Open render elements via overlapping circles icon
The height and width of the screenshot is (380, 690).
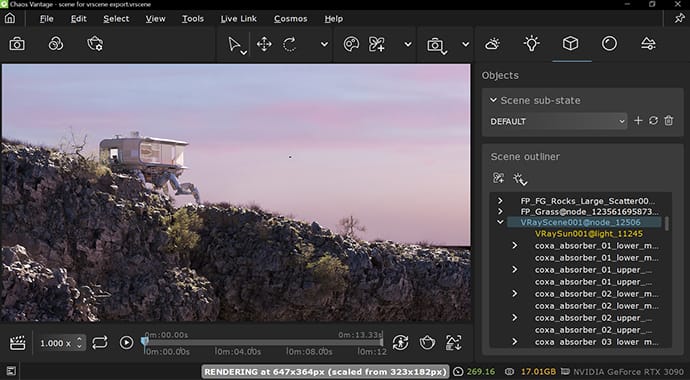56,44
